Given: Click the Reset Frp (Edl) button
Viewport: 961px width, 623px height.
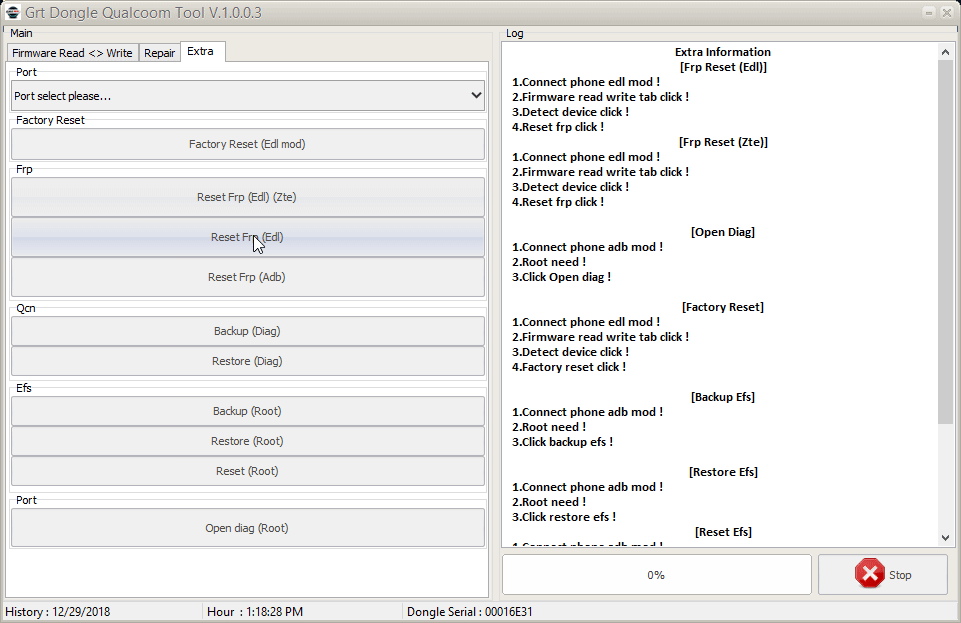Looking at the screenshot, I should tap(248, 237).
